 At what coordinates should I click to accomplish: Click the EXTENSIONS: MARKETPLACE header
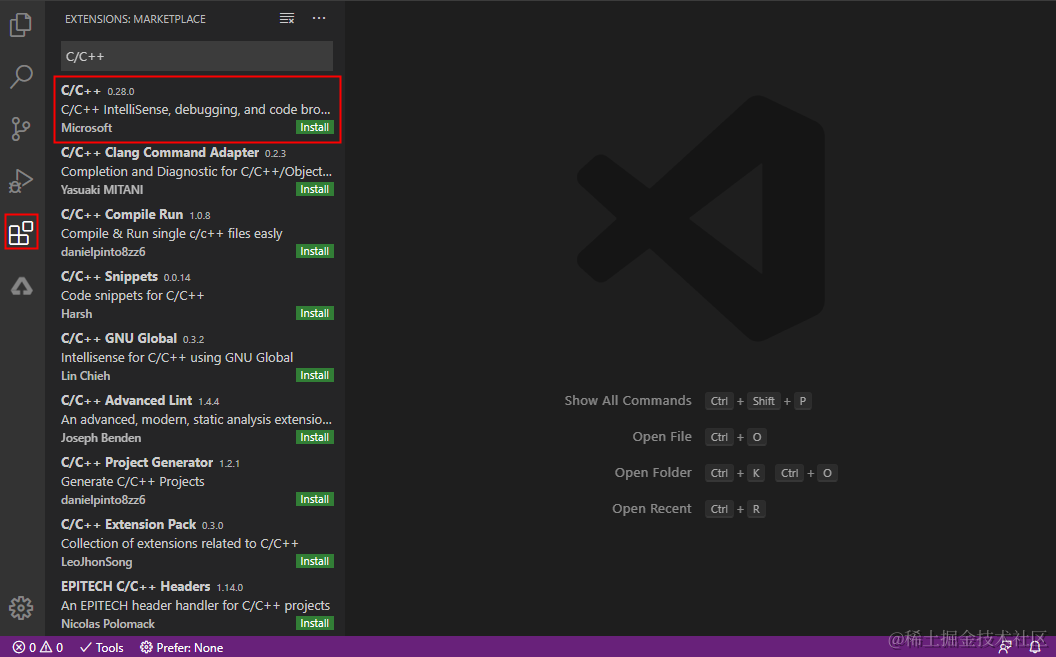point(135,19)
